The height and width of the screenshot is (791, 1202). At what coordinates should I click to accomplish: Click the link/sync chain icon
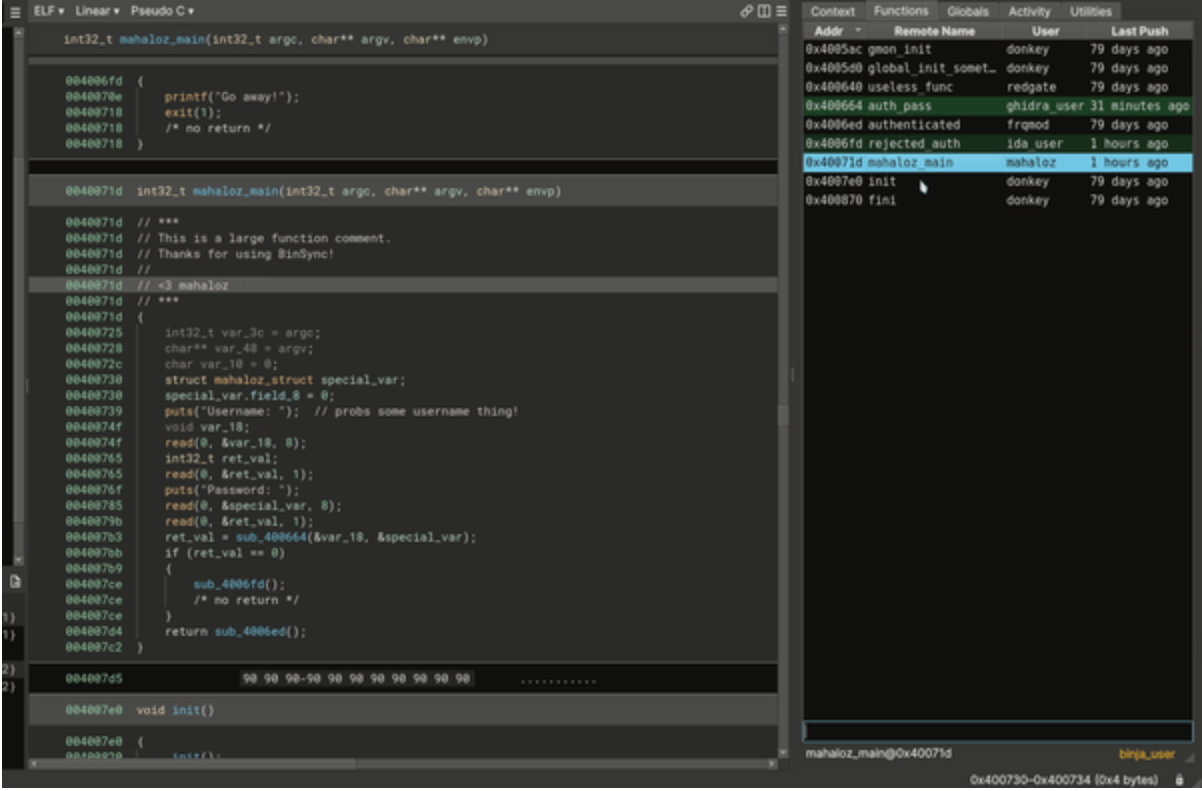point(746,11)
